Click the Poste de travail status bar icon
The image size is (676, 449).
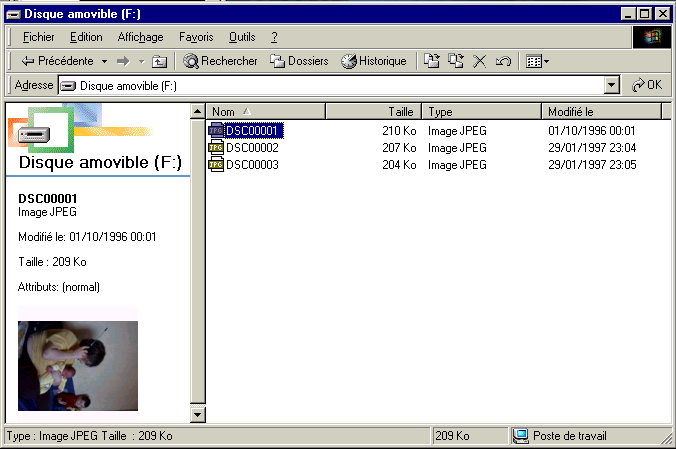tap(521, 436)
